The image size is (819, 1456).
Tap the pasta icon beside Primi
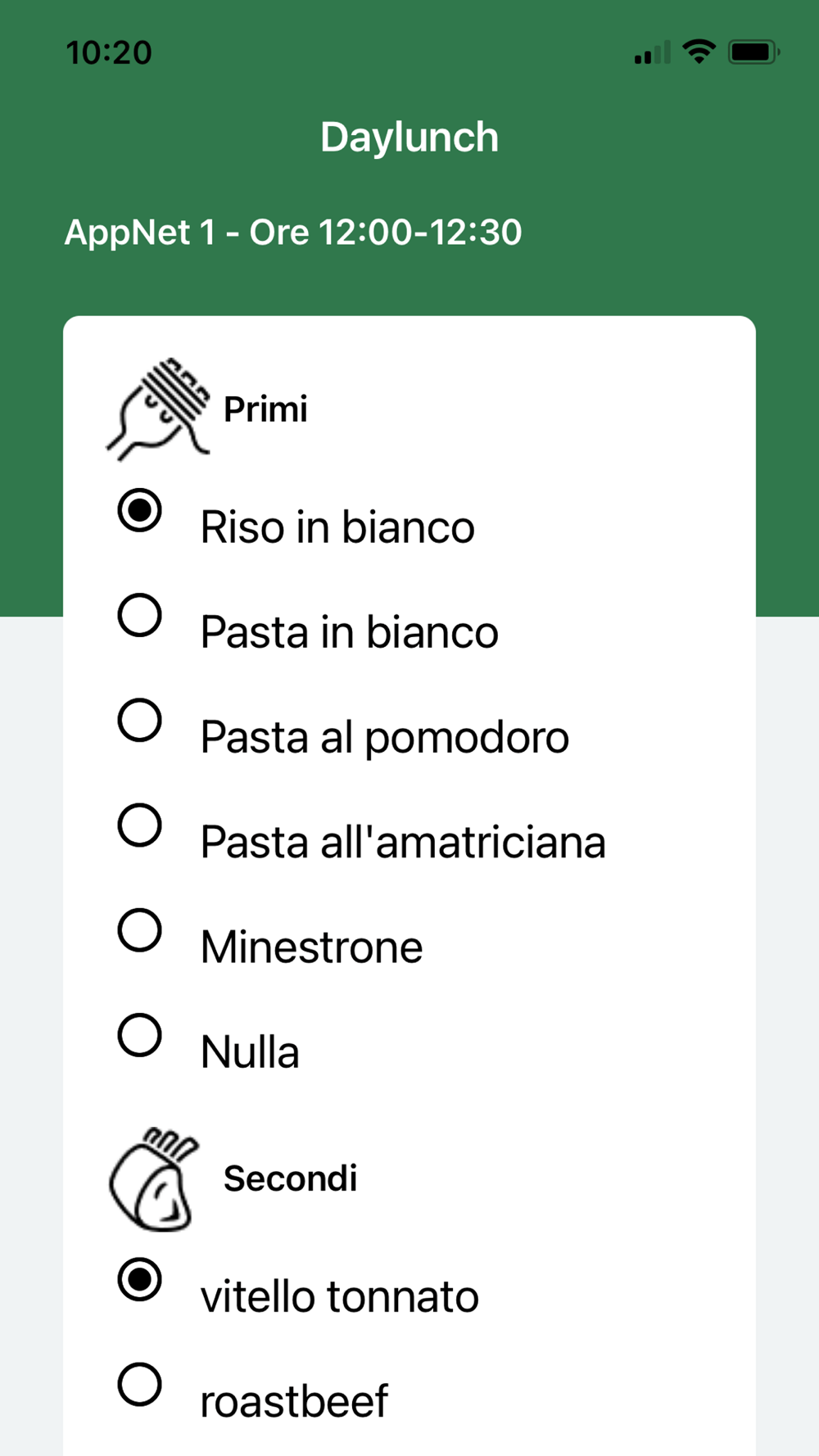click(158, 409)
